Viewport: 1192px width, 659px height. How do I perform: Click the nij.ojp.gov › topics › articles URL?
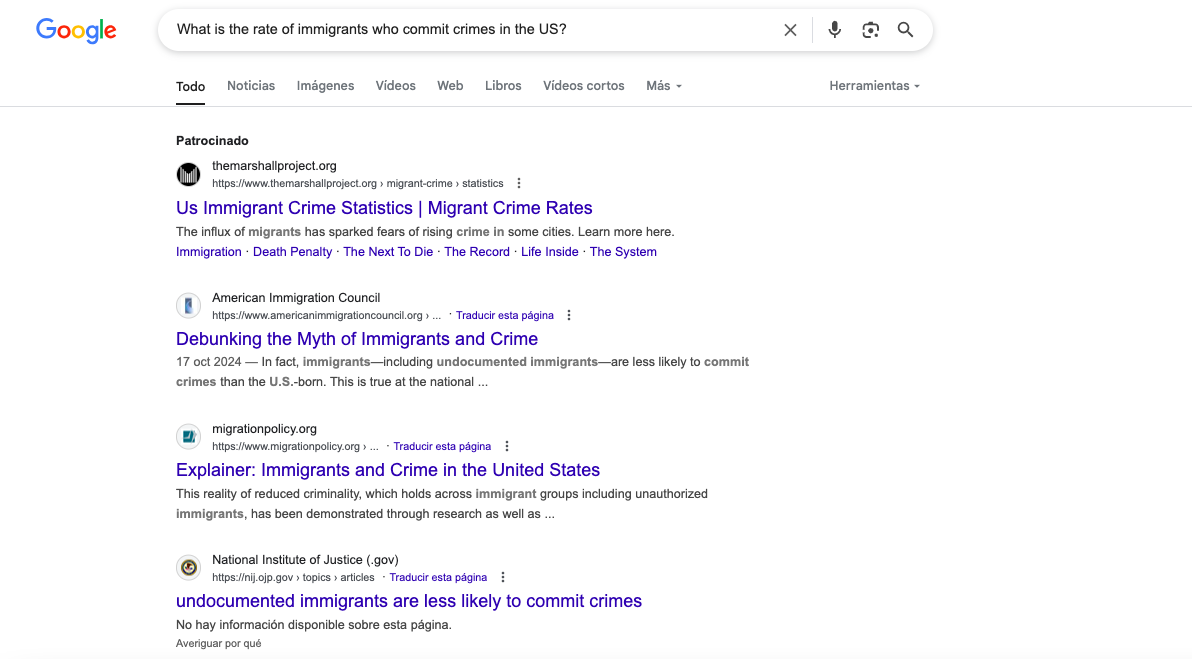click(293, 577)
